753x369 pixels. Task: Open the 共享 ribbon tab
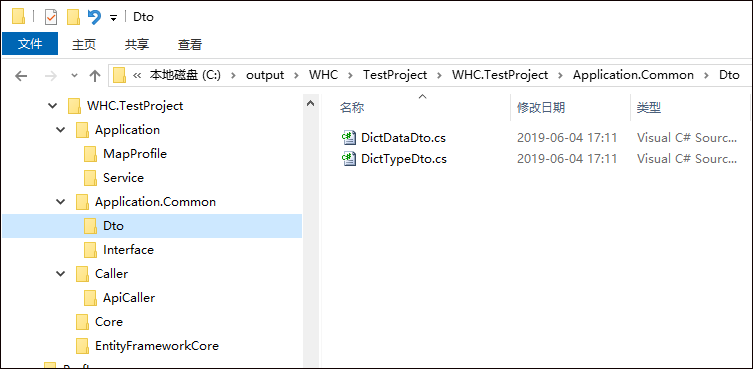click(x=137, y=45)
